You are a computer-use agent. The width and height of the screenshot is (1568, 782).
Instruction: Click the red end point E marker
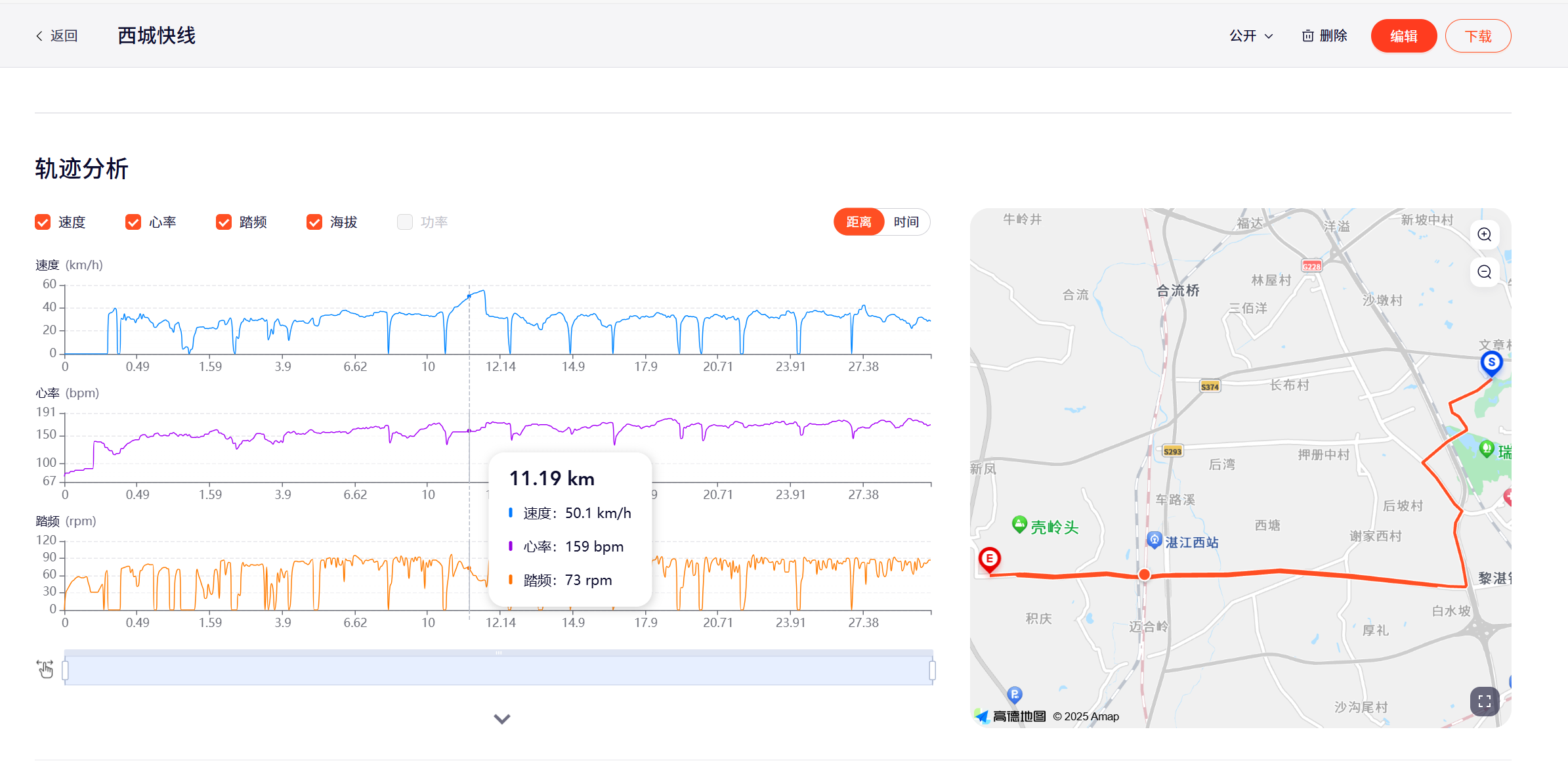989,559
